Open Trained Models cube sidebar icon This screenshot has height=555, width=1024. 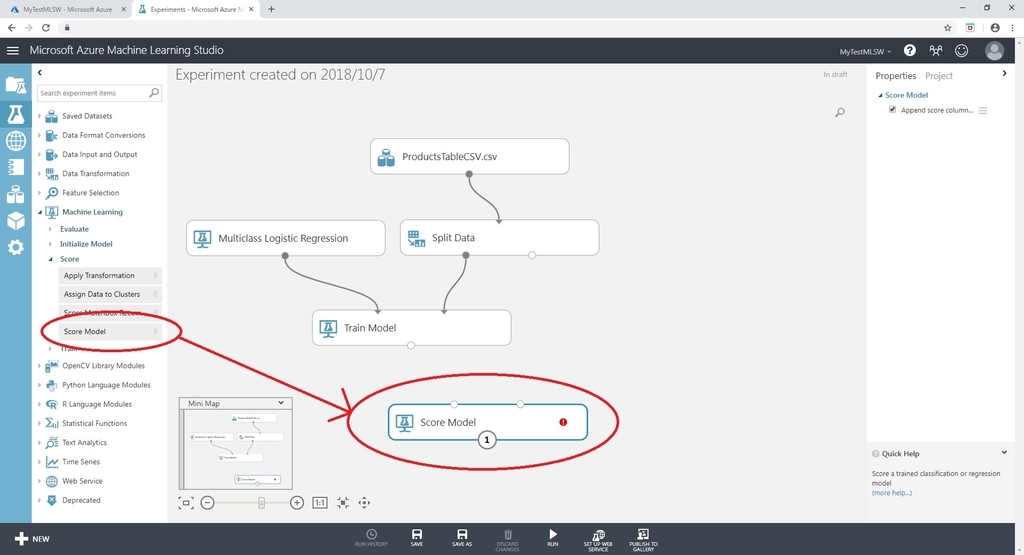tap(16, 221)
